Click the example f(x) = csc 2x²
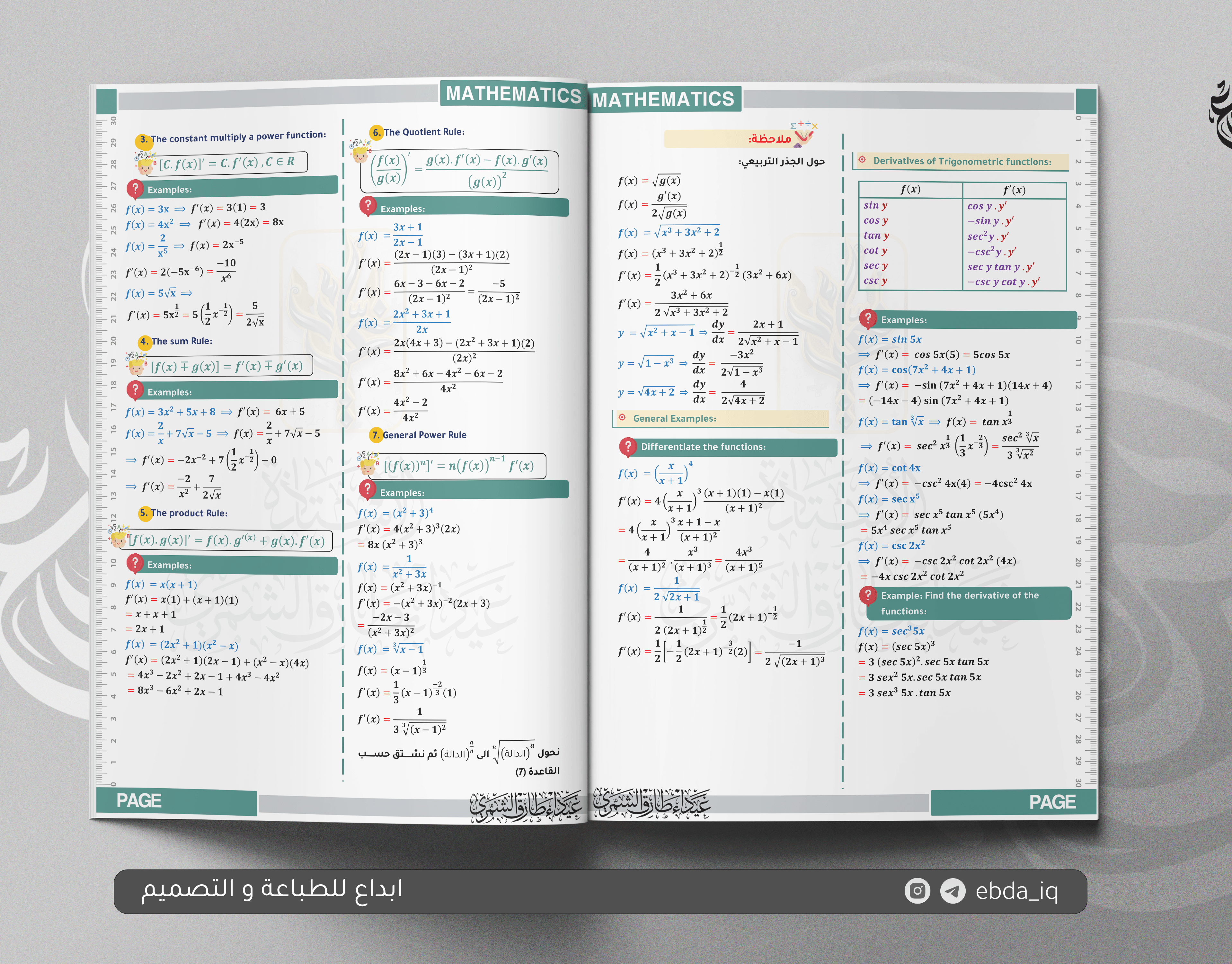The height and width of the screenshot is (964, 1232). click(x=891, y=545)
